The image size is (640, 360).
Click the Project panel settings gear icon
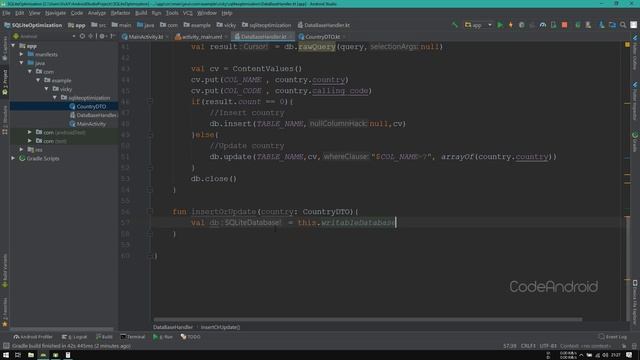tap(102, 36)
